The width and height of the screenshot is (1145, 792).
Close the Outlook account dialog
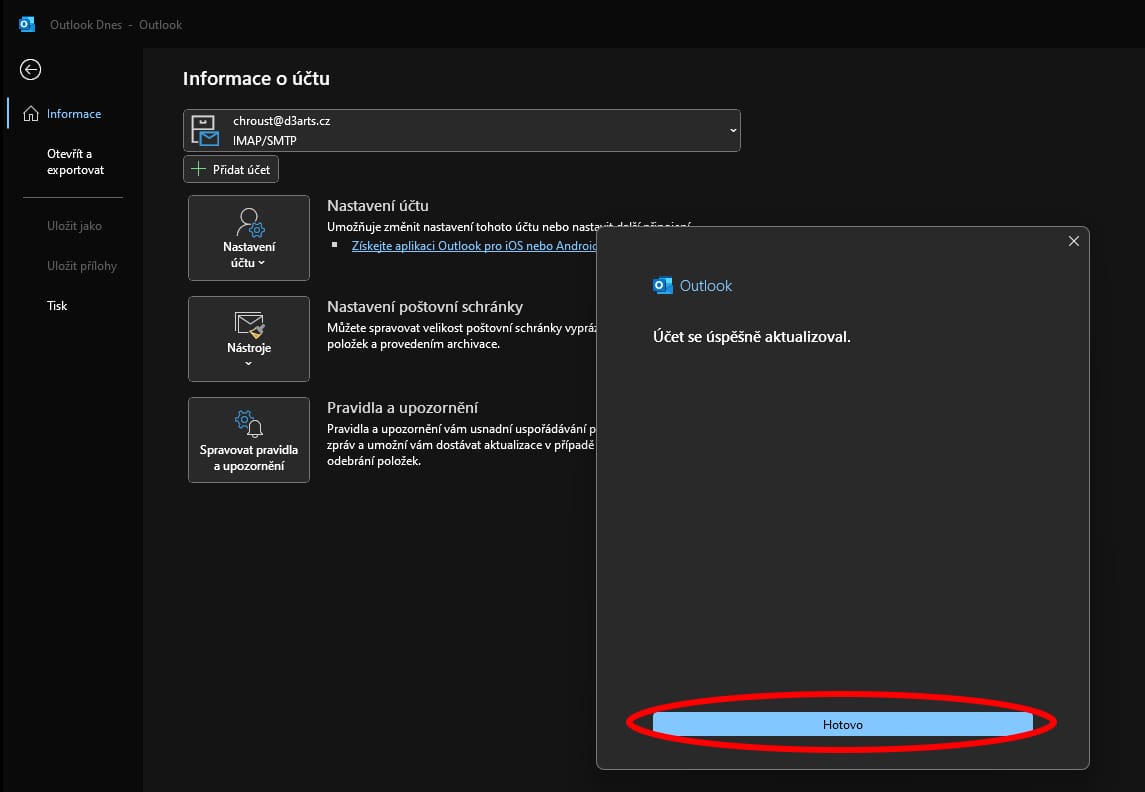point(1073,241)
